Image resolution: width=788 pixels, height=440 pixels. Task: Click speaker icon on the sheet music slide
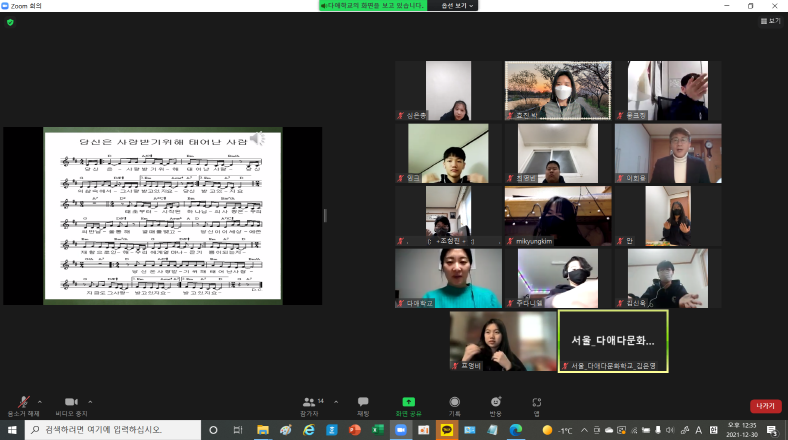[257, 138]
